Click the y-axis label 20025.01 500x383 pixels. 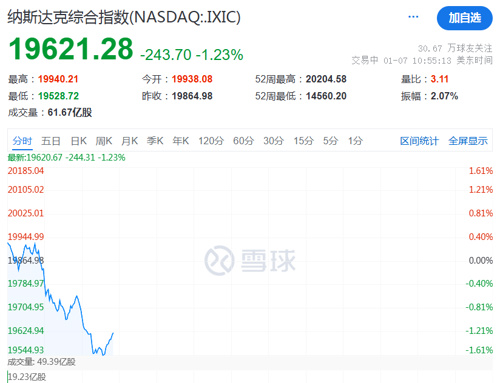click(26, 213)
